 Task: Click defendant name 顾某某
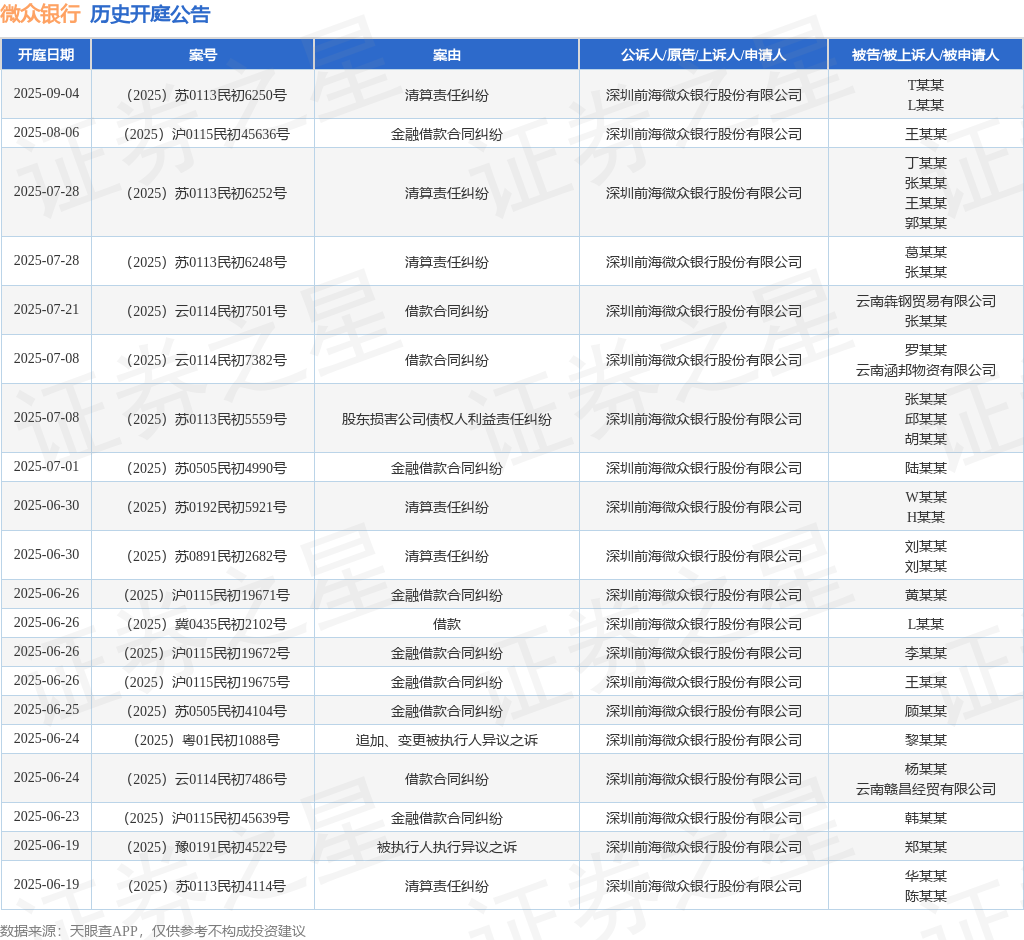pyautogui.click(x=925, y=711)
